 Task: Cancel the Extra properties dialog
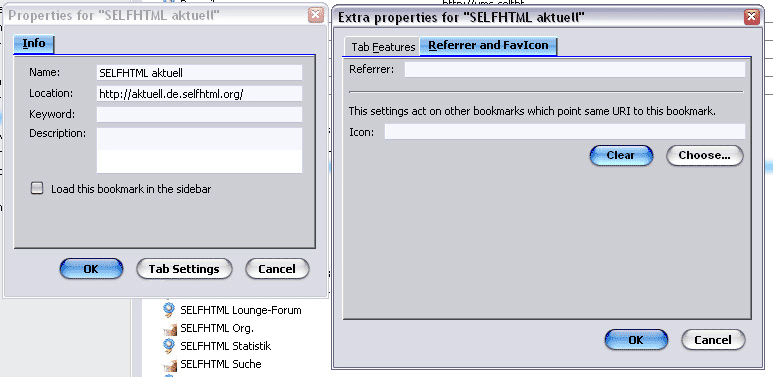tap(713, 340)
